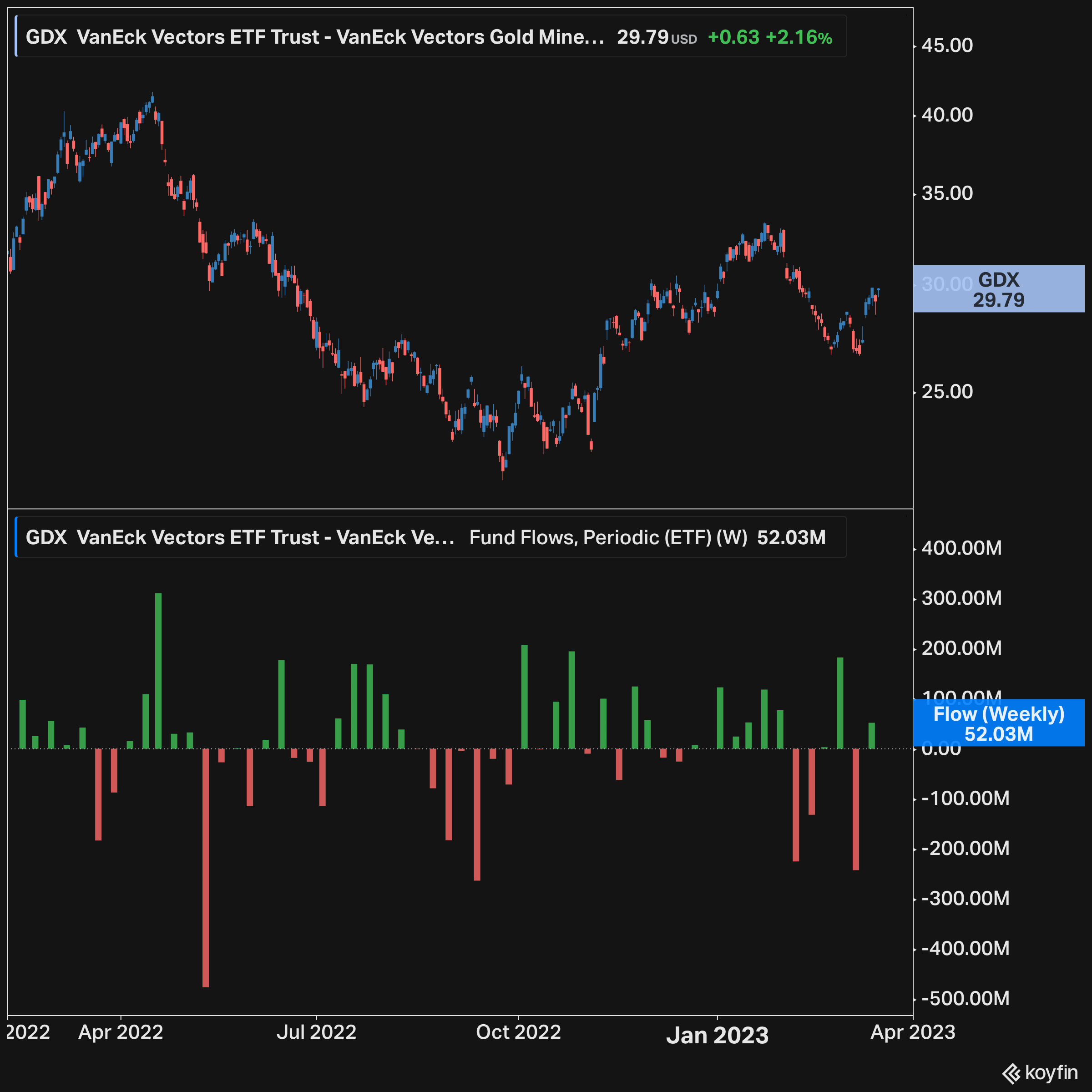Click the +0.63 price change value
This screenshot has width=1092, height=1092.
(733, 37)
